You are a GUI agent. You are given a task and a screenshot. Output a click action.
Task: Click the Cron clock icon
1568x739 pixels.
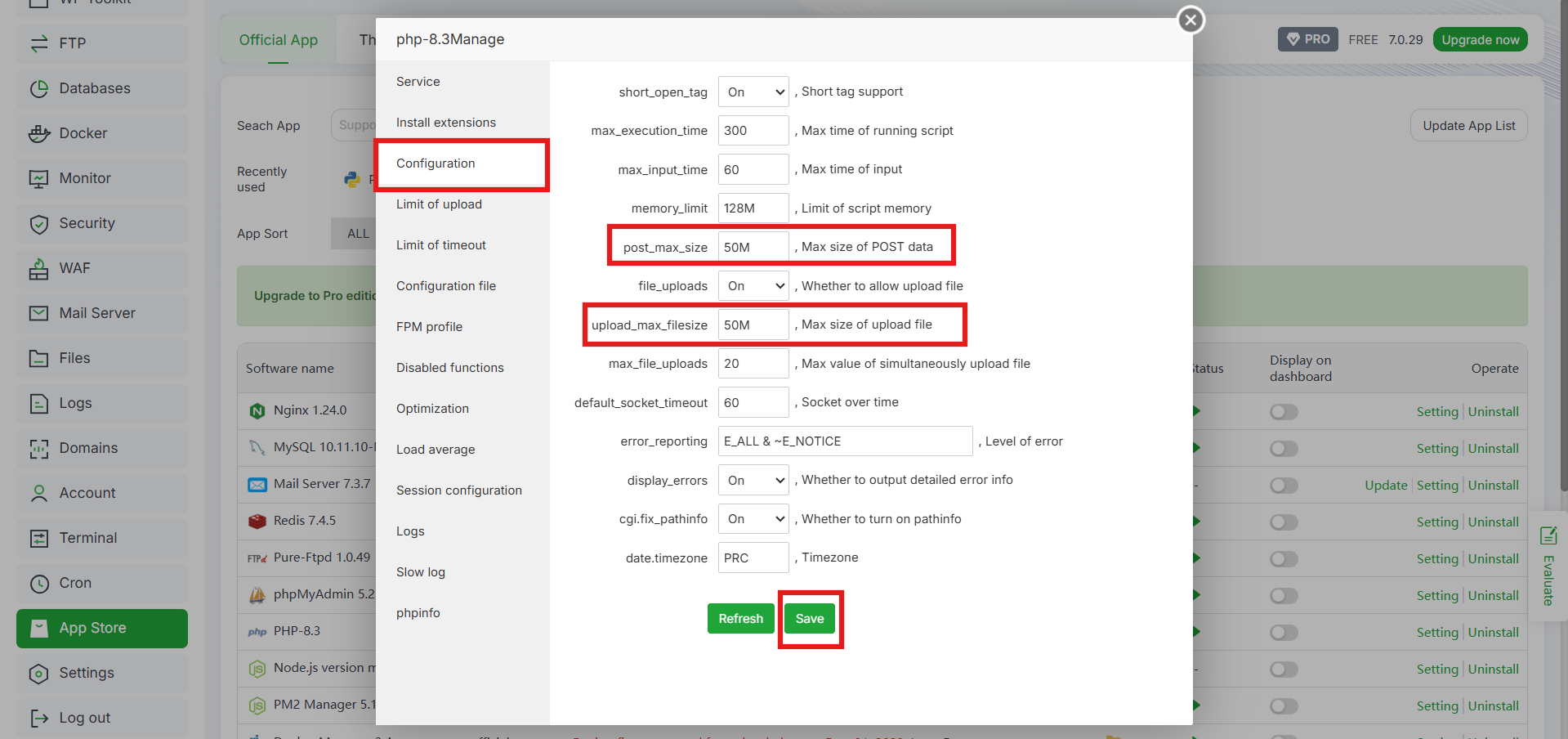pos(39,583)
